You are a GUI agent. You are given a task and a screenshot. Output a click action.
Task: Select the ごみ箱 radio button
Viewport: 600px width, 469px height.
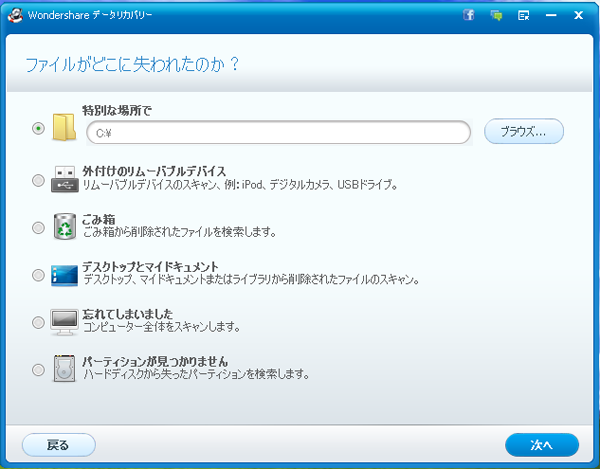click(38, 228)
